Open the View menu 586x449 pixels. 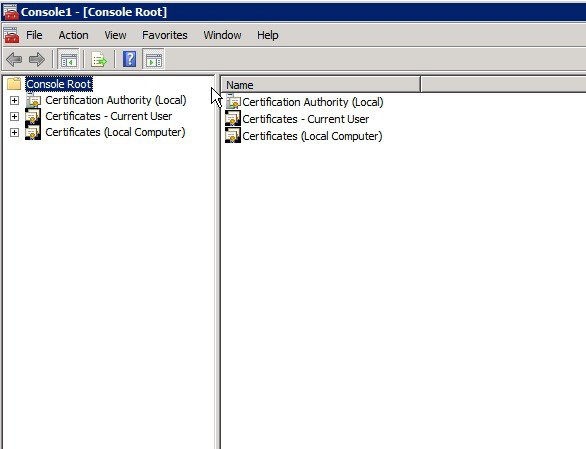[x=115, y=35]
